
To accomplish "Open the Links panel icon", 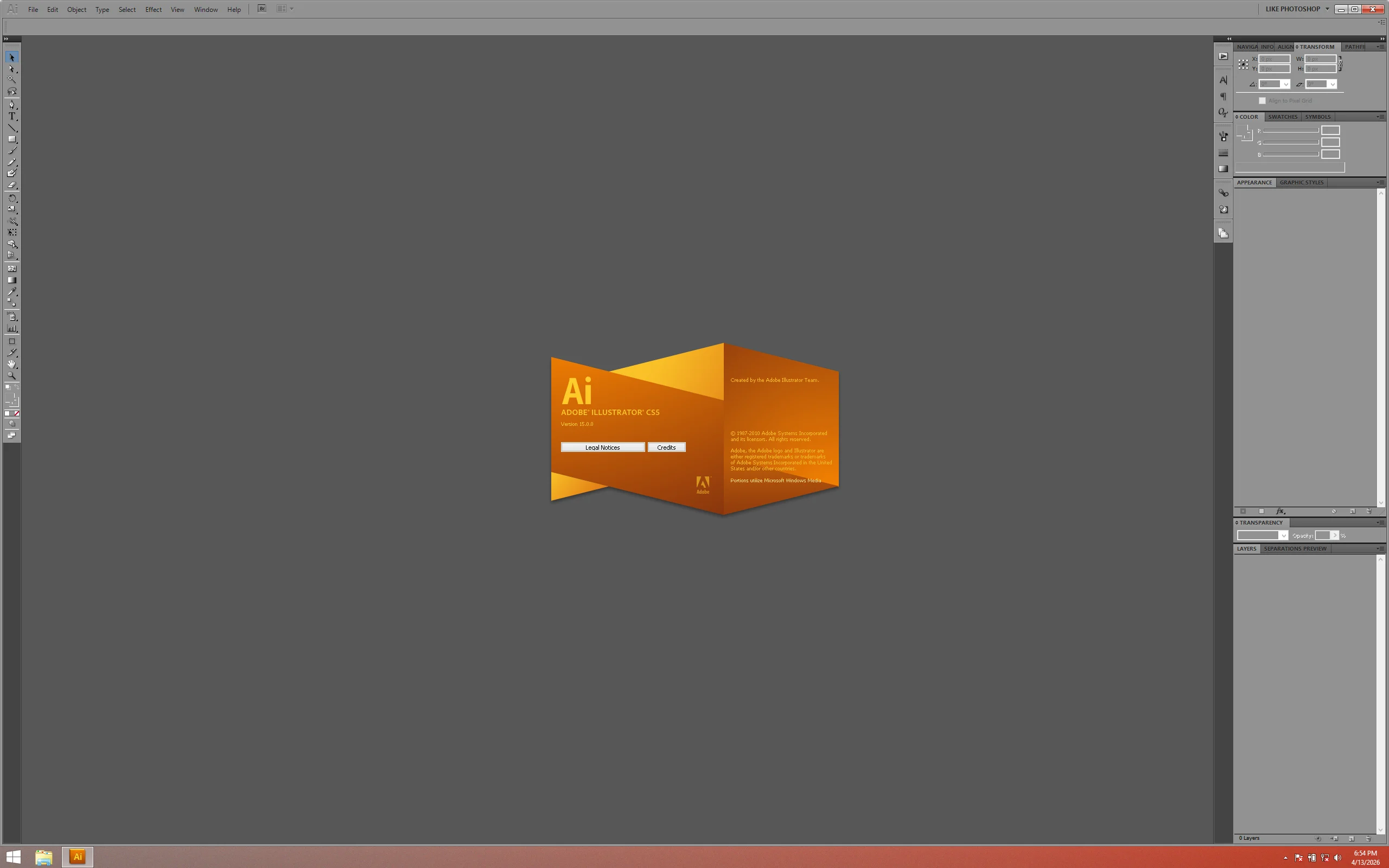I will tap(1223, 193).
